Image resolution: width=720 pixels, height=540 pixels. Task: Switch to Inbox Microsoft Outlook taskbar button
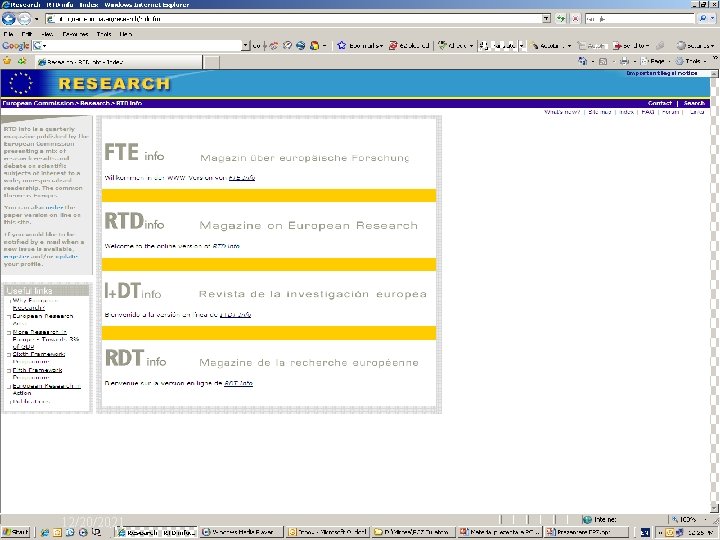click(x=328, y=532)
